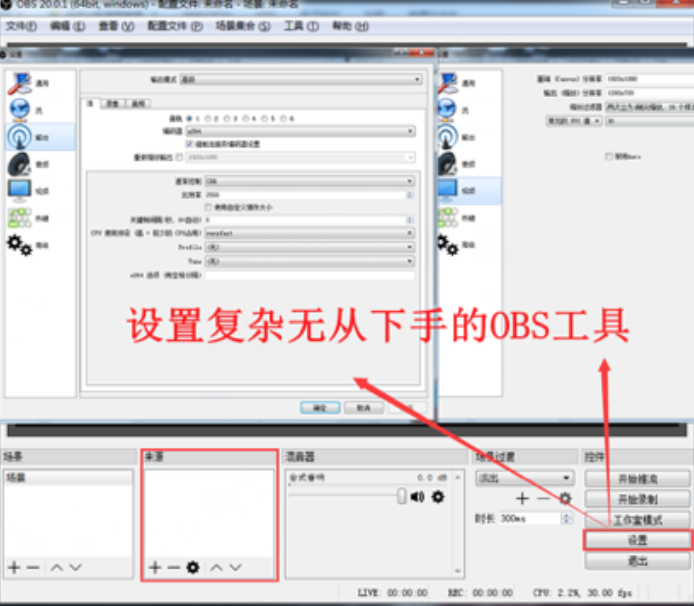
Task: Select the Video monitor icon in left settings dialog
Action: tap(19, 191)
